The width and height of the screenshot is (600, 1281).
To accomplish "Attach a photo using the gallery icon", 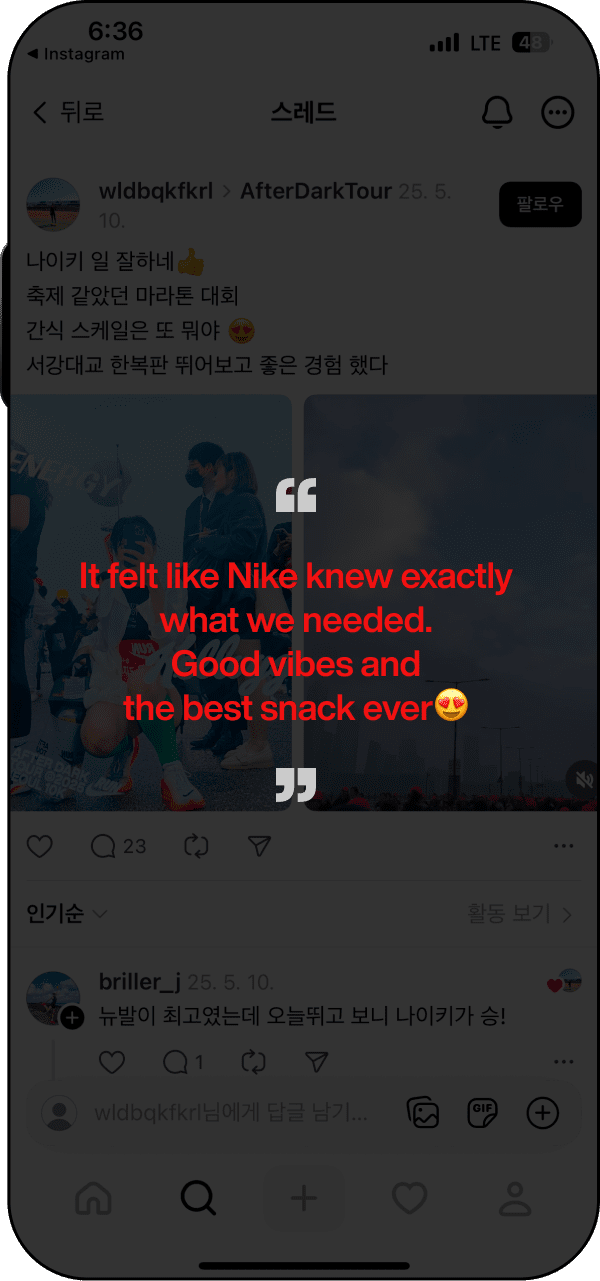I will [424, 1113].
